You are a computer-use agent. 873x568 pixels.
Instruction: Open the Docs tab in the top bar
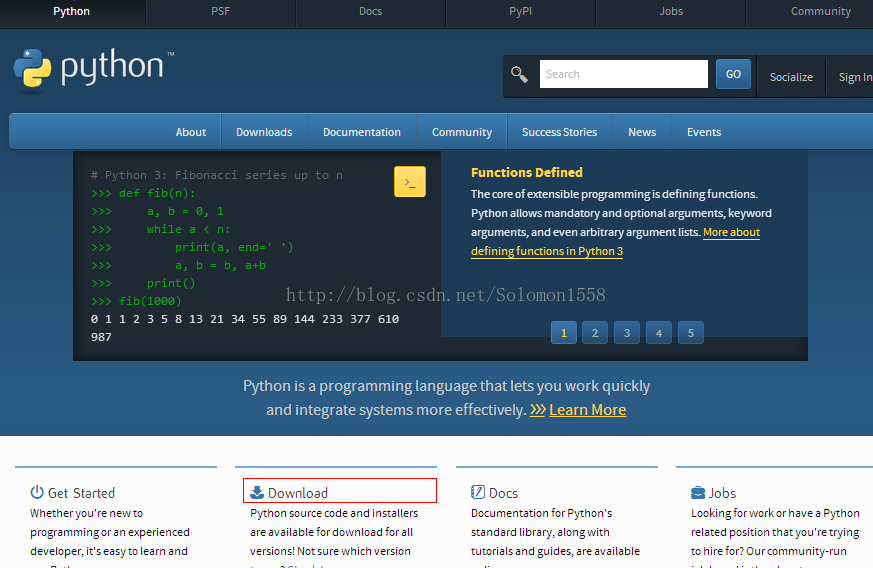coord(370,11)
